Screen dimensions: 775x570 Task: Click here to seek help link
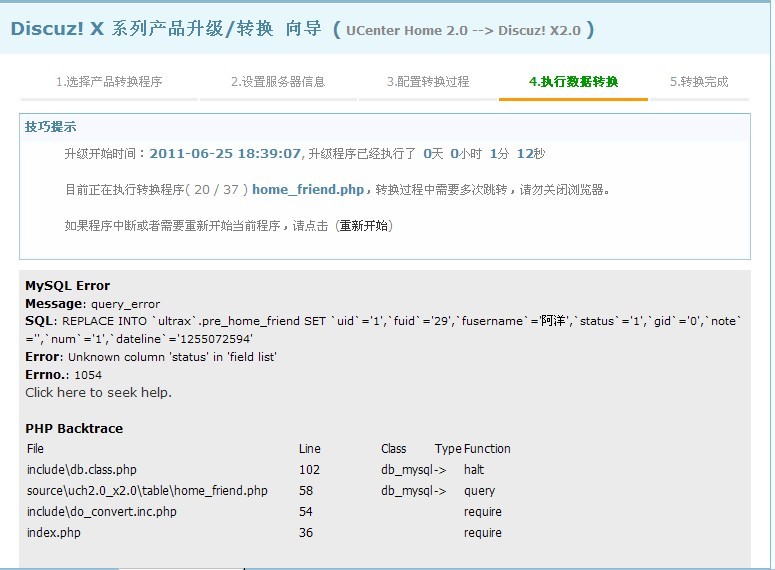click(x=98, y=393)
